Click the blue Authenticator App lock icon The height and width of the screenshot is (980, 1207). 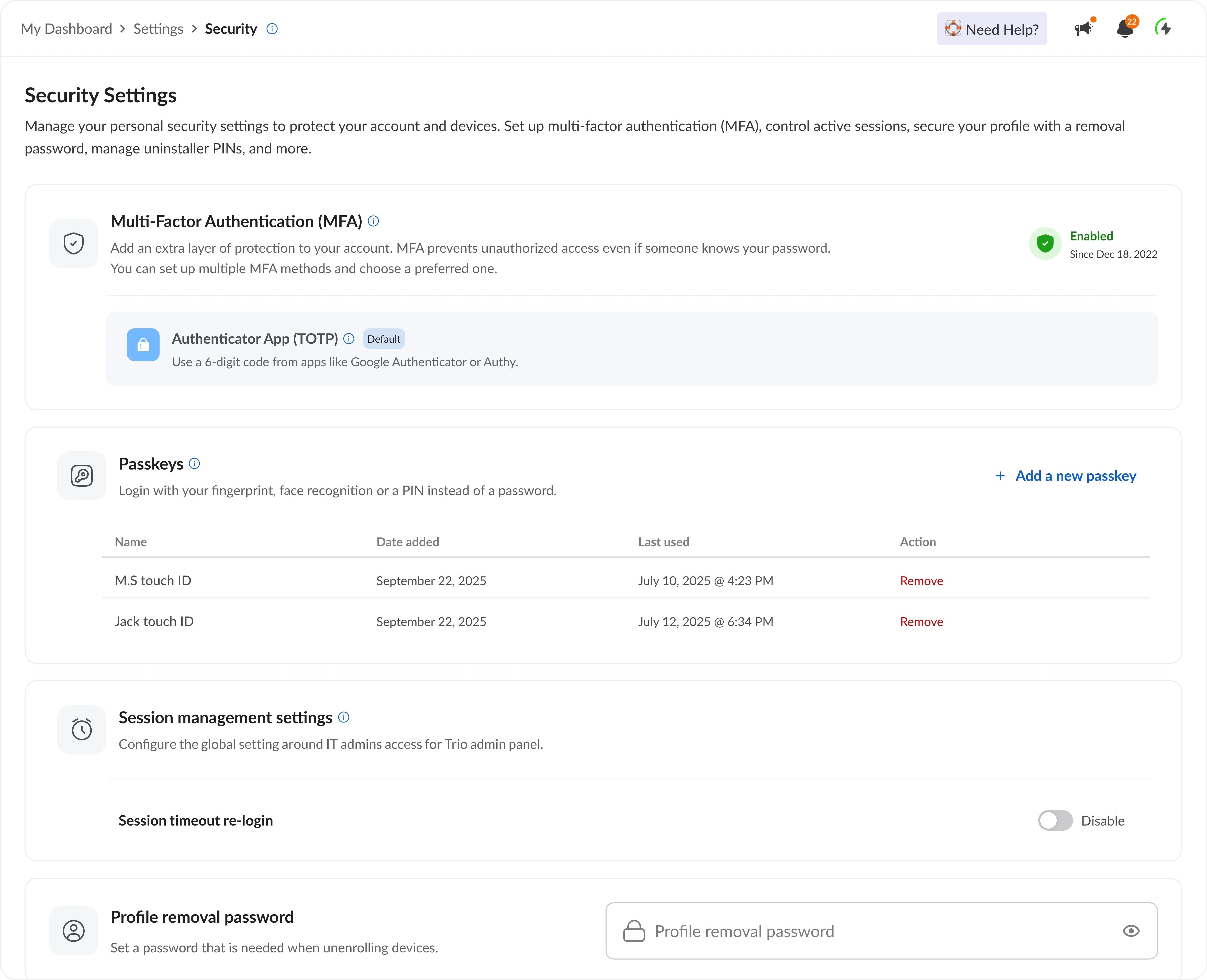pos(143,344)
